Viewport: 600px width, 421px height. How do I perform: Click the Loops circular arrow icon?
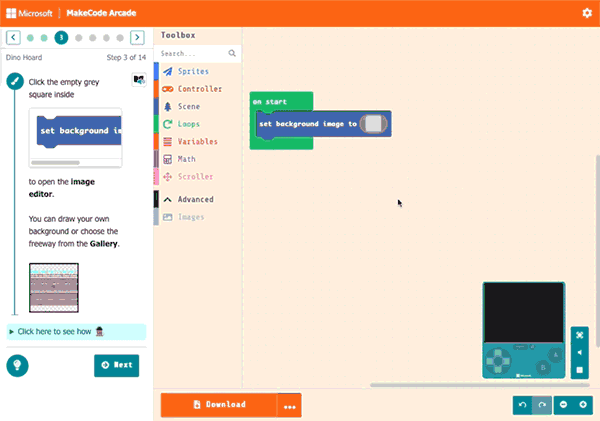(168, 124)
